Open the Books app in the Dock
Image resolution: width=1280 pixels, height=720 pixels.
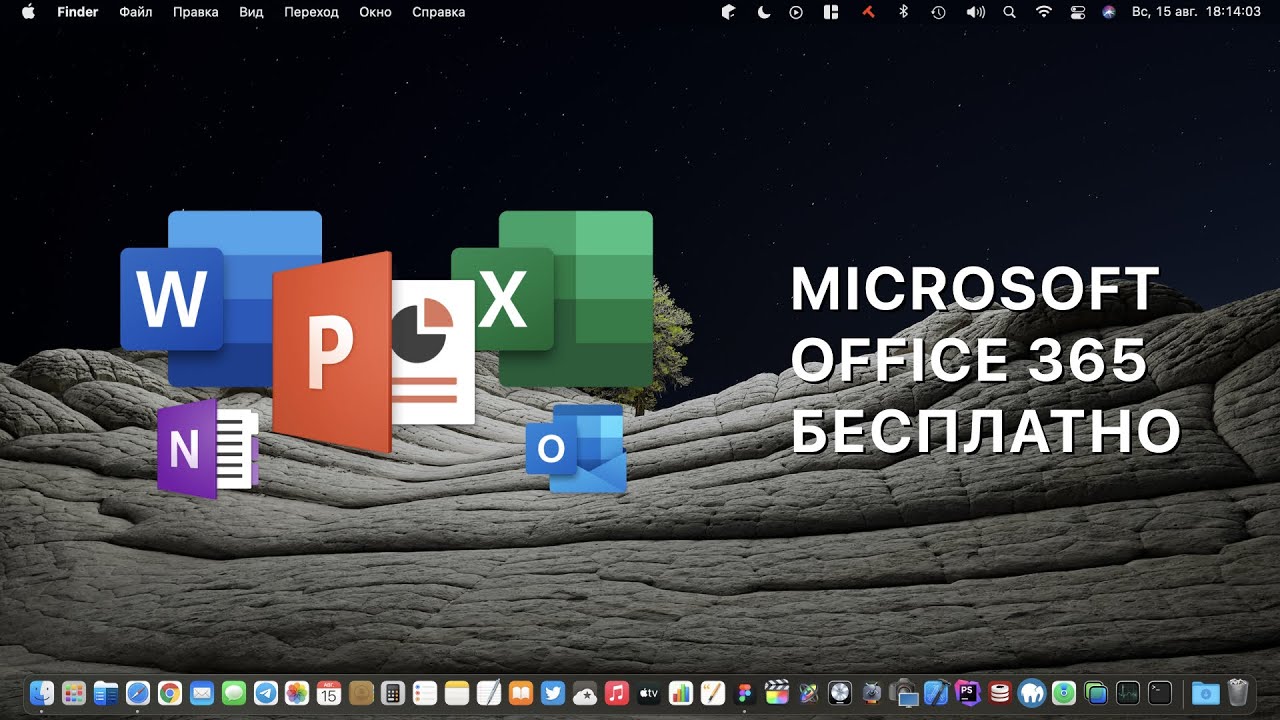(x=520, y=692)
